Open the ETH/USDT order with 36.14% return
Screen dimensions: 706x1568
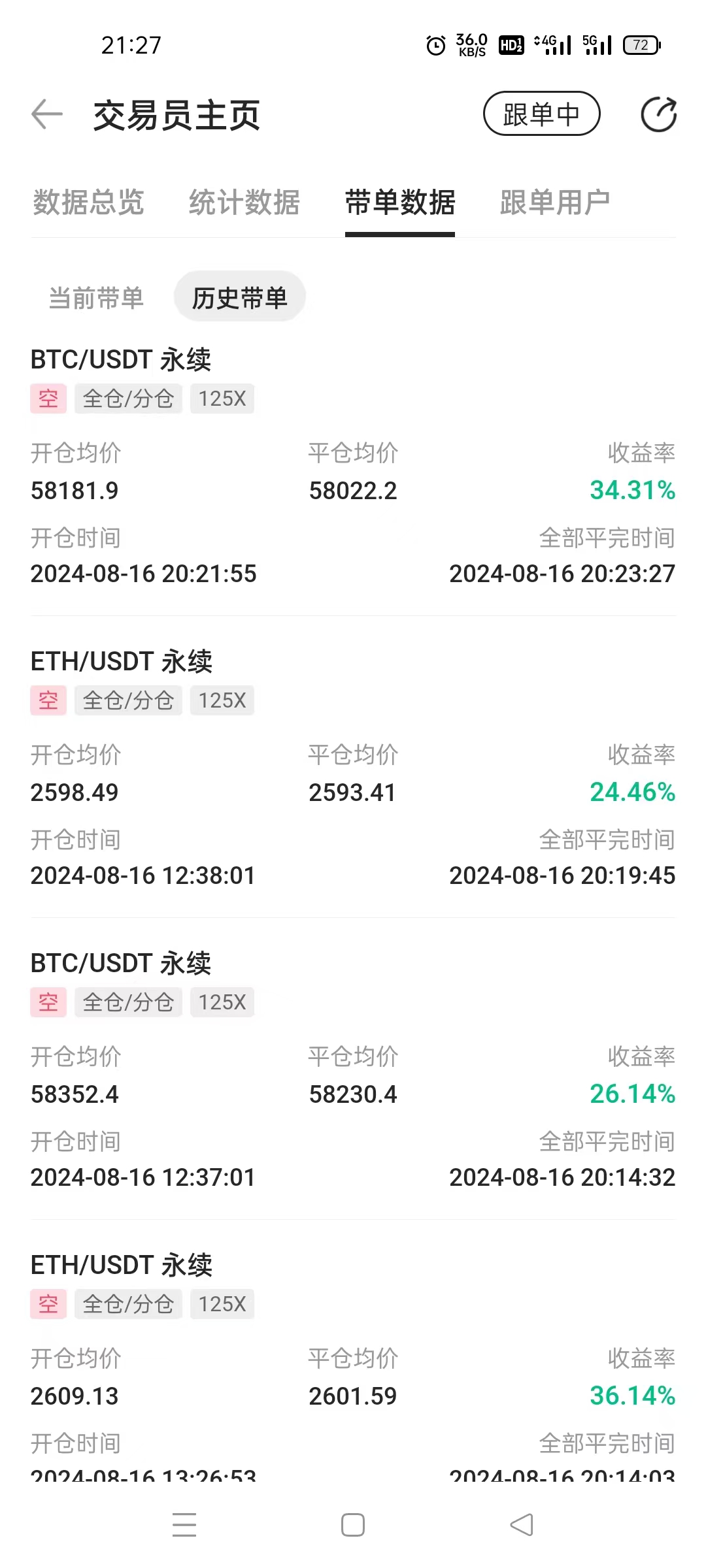[x=353, y=1365]
